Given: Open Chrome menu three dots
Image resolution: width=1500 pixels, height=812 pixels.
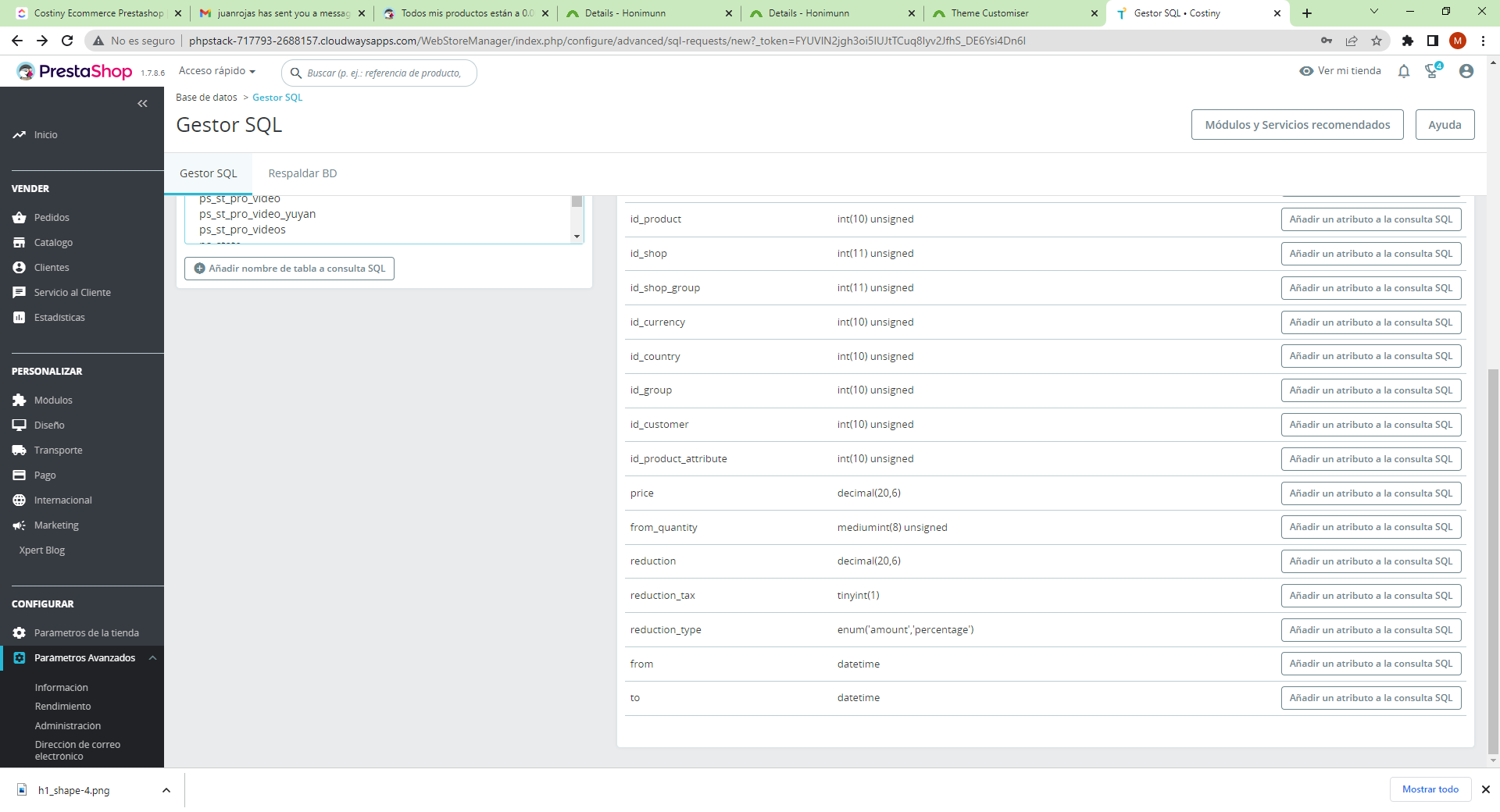Looking at the screenshot, I should click(x=1483, y=41).
